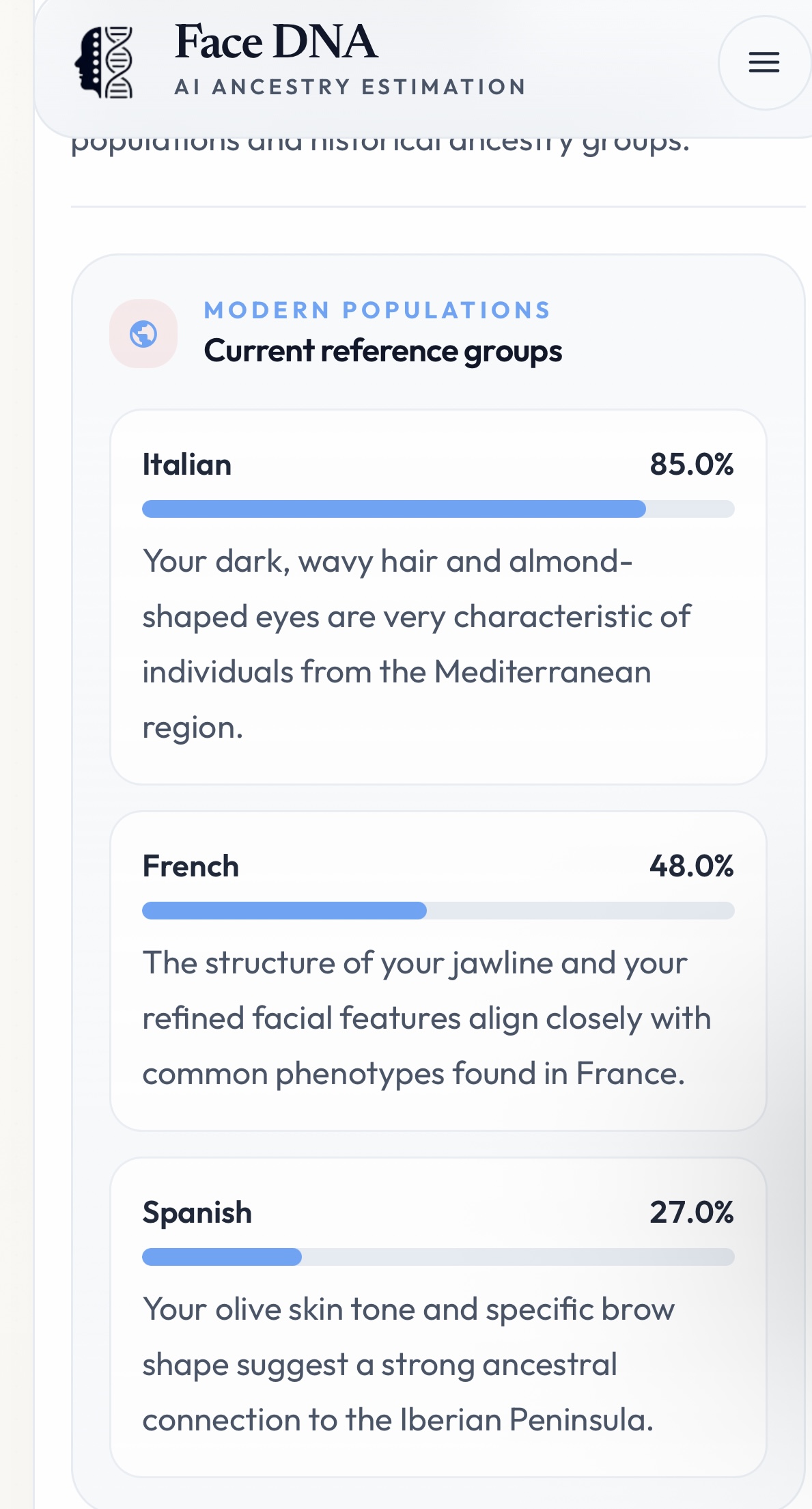Click the French 48.0% progress bar
This screenshot has height=1509, width=812.
[x=438, y=911]
